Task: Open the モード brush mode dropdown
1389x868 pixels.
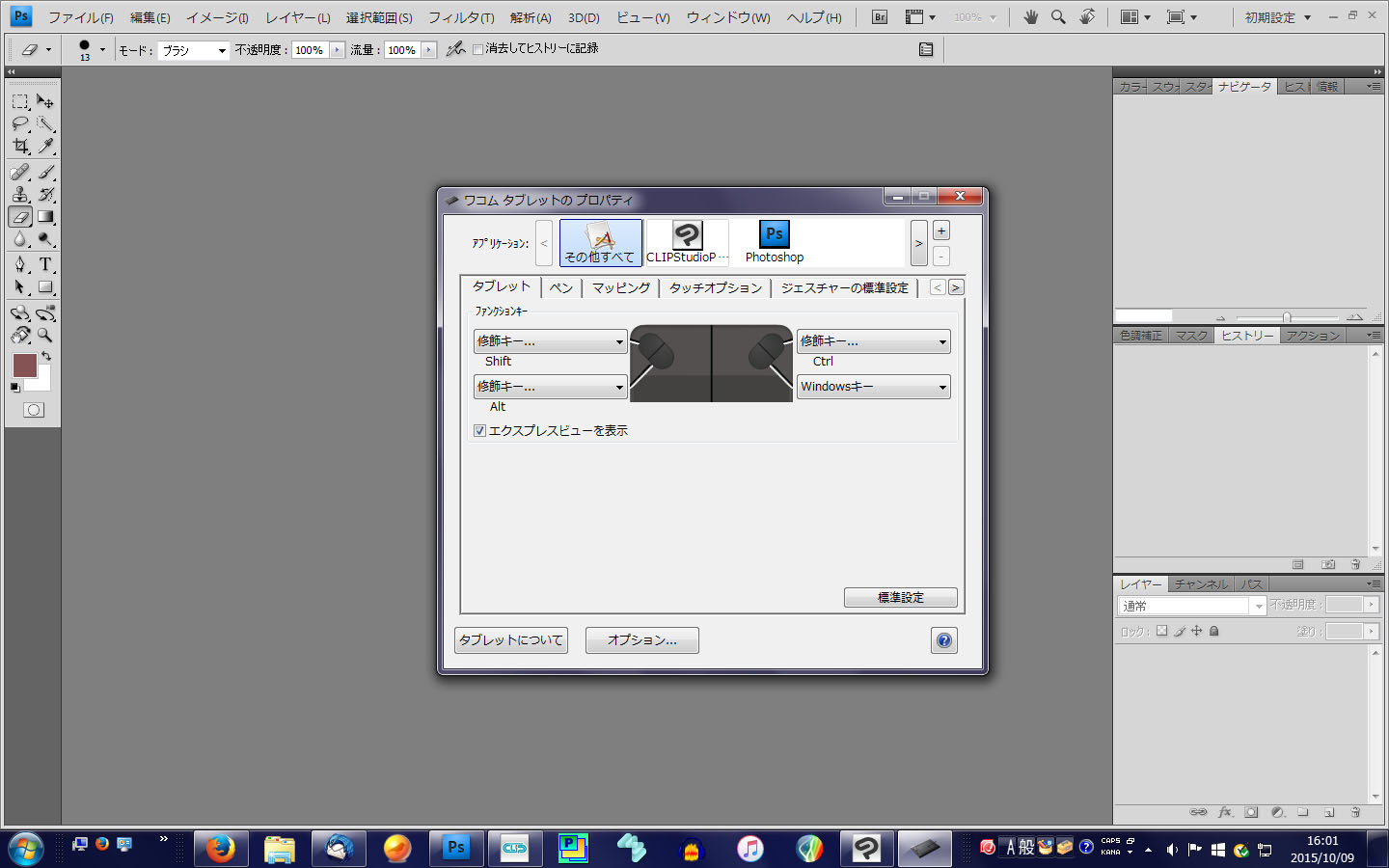Action: pos(193,50)
